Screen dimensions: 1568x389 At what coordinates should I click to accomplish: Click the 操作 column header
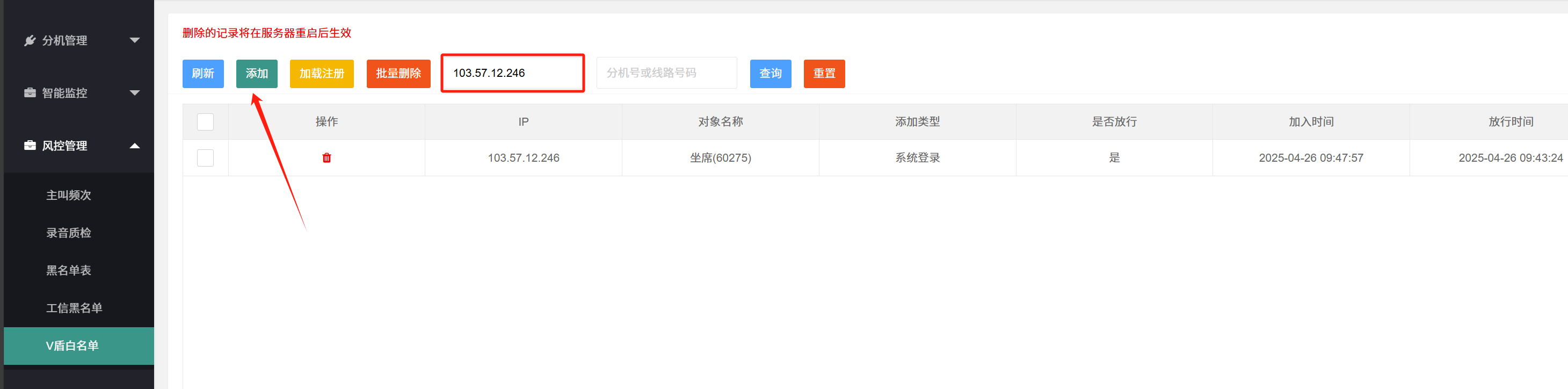tap(326, 122)
